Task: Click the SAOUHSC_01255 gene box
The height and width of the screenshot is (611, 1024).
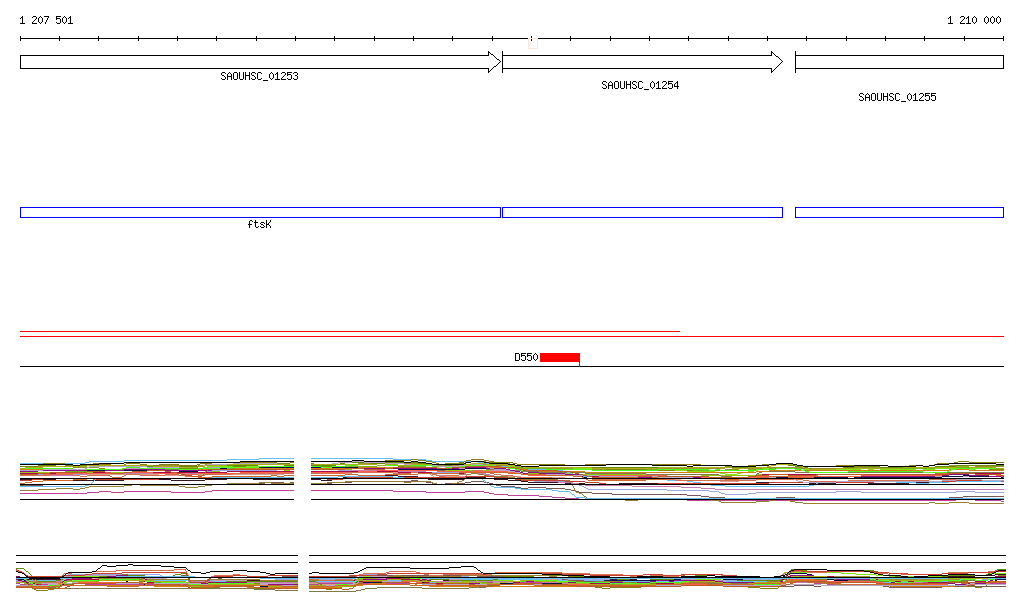Action: pyautogui.click(x=899, y=62)
